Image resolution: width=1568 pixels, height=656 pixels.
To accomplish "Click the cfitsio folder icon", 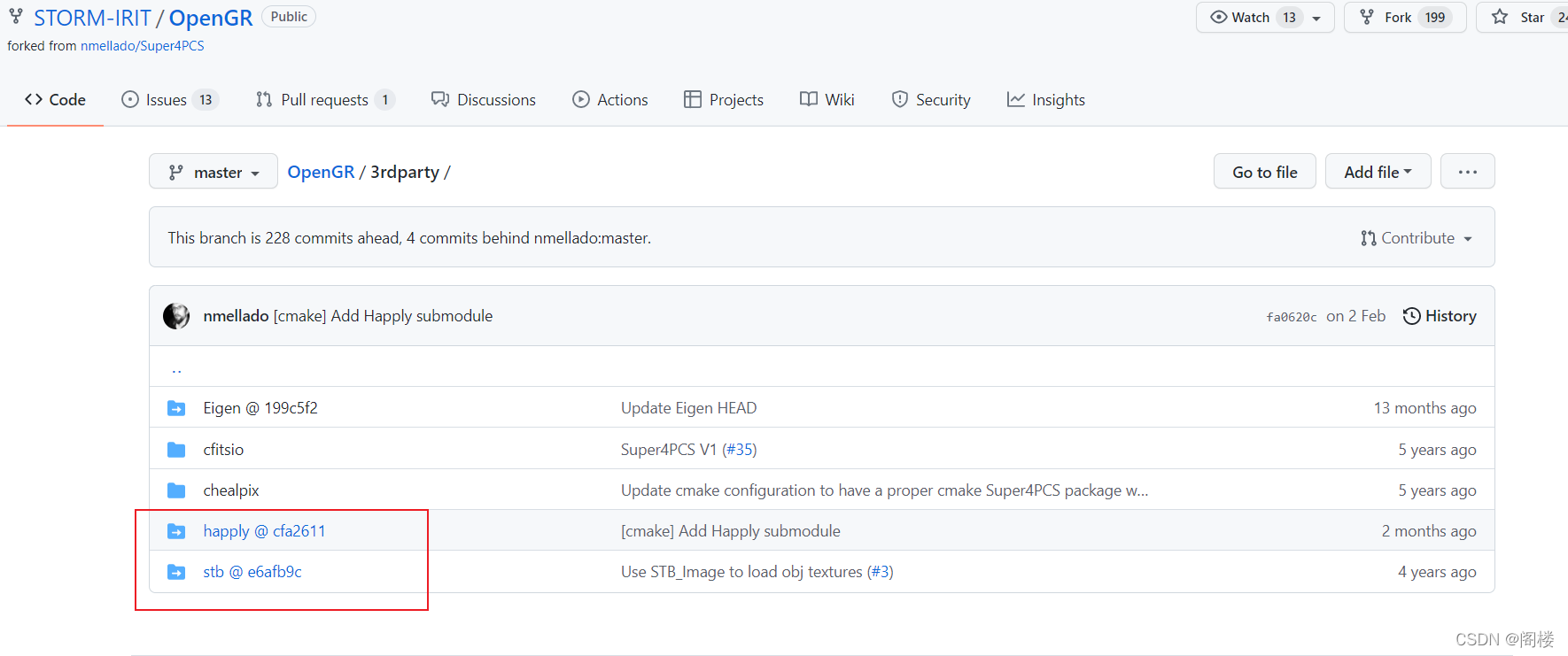I will 176,450.
